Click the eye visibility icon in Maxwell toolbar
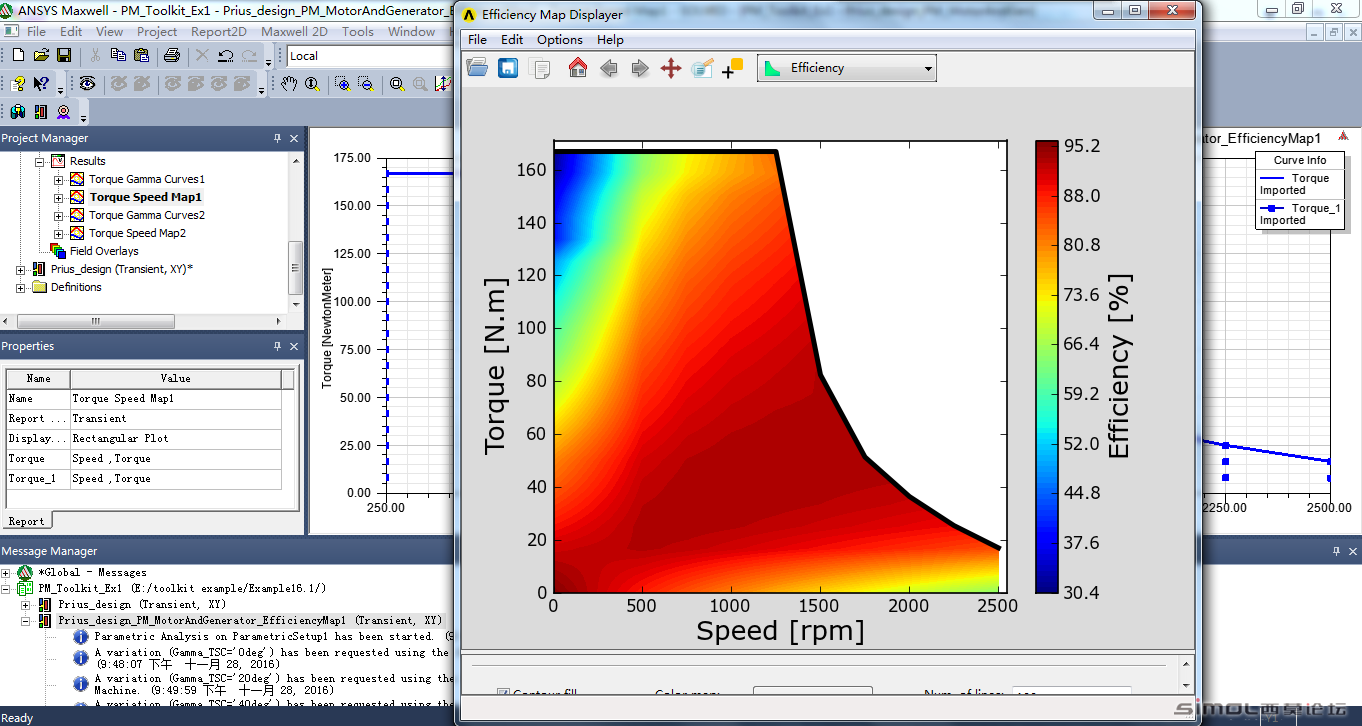 87,84
